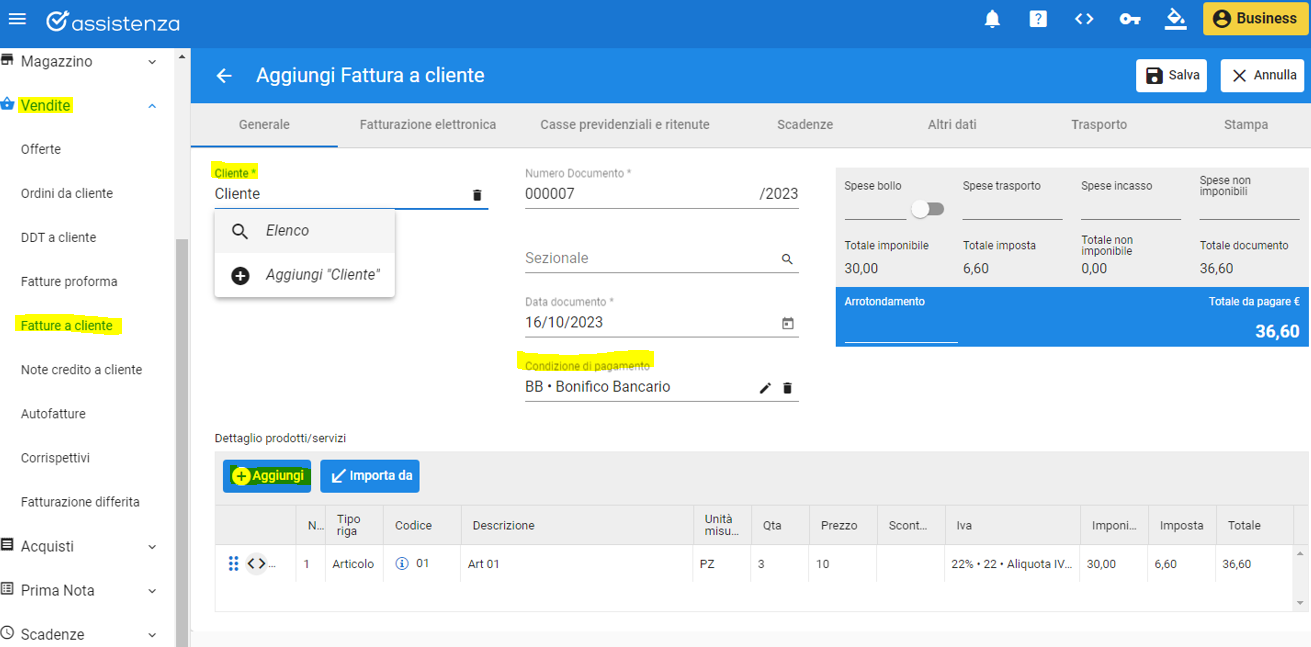Edit payment condition with pencil icon
This screenshot has height=647, width=1311.
point(765,388)
